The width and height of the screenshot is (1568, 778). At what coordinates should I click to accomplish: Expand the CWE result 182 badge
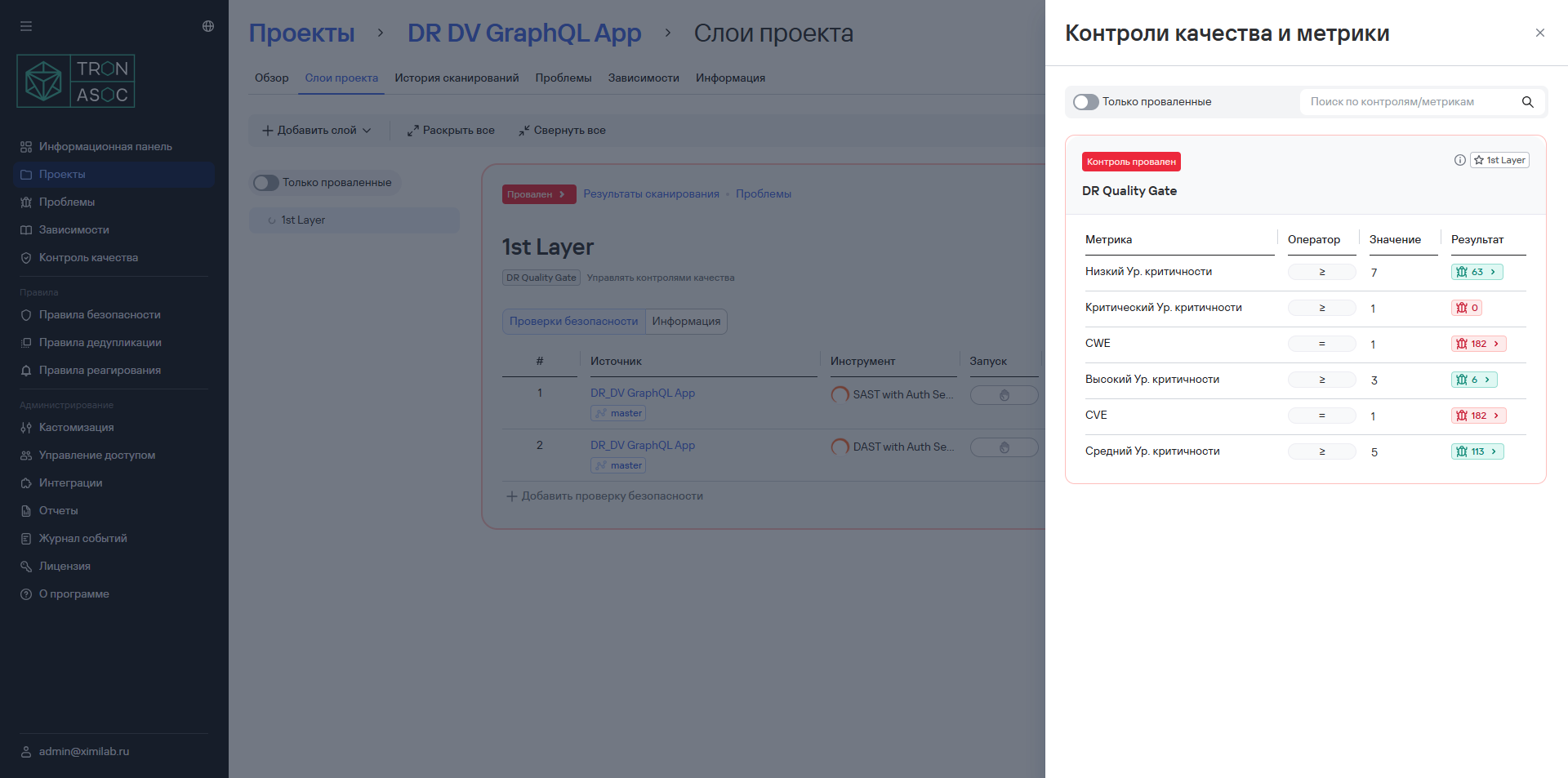1478,344
